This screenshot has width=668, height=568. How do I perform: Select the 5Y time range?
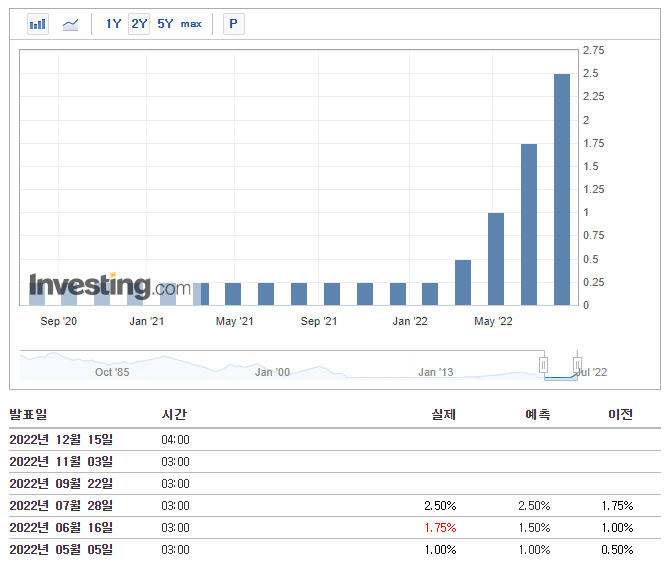click(x=165, y=23)
